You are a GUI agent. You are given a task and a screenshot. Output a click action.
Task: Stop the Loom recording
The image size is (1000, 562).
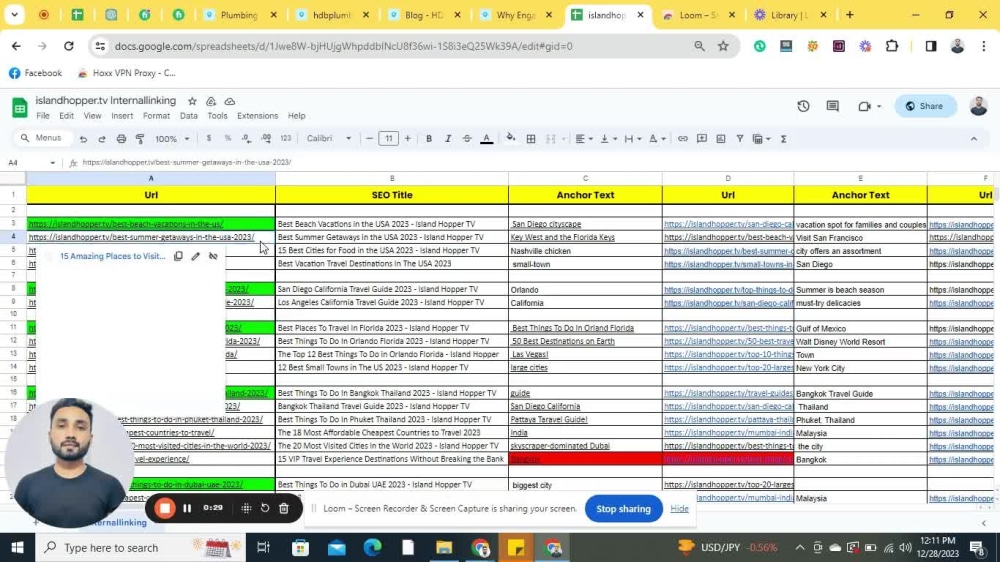[x=165, y=508]
